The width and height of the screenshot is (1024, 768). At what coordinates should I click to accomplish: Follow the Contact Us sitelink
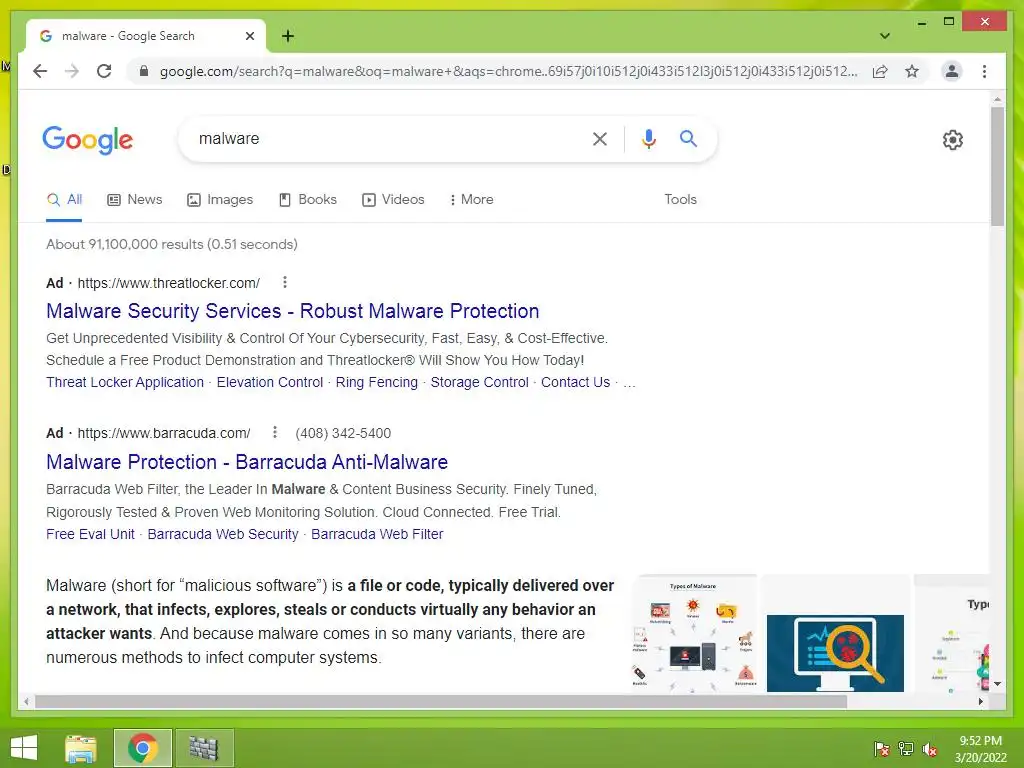point(575,382)
